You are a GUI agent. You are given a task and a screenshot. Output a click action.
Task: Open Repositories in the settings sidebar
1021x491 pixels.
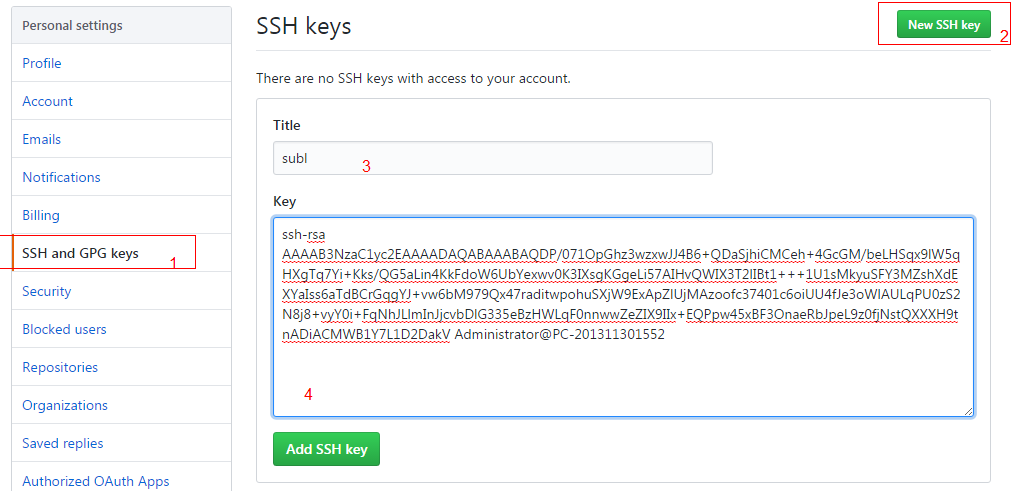point(61,367)
